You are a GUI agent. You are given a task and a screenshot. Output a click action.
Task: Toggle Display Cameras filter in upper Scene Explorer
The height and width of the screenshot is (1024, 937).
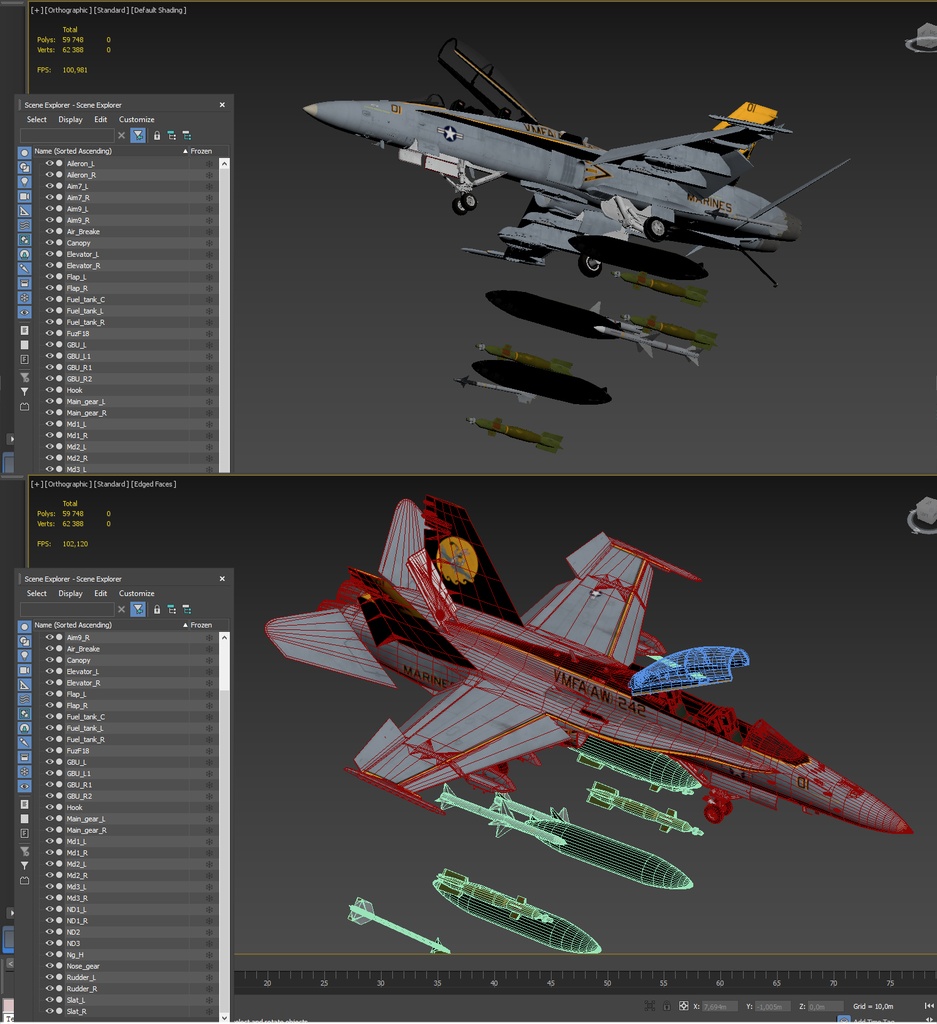pos(25,197)
